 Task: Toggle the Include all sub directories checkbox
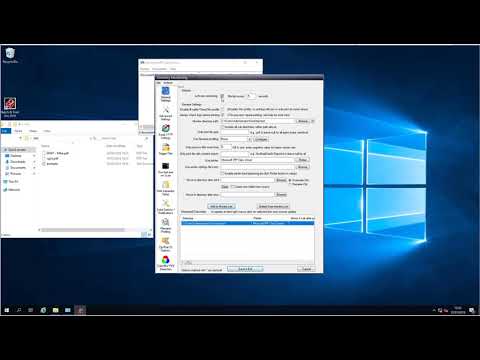coord(223,127)
